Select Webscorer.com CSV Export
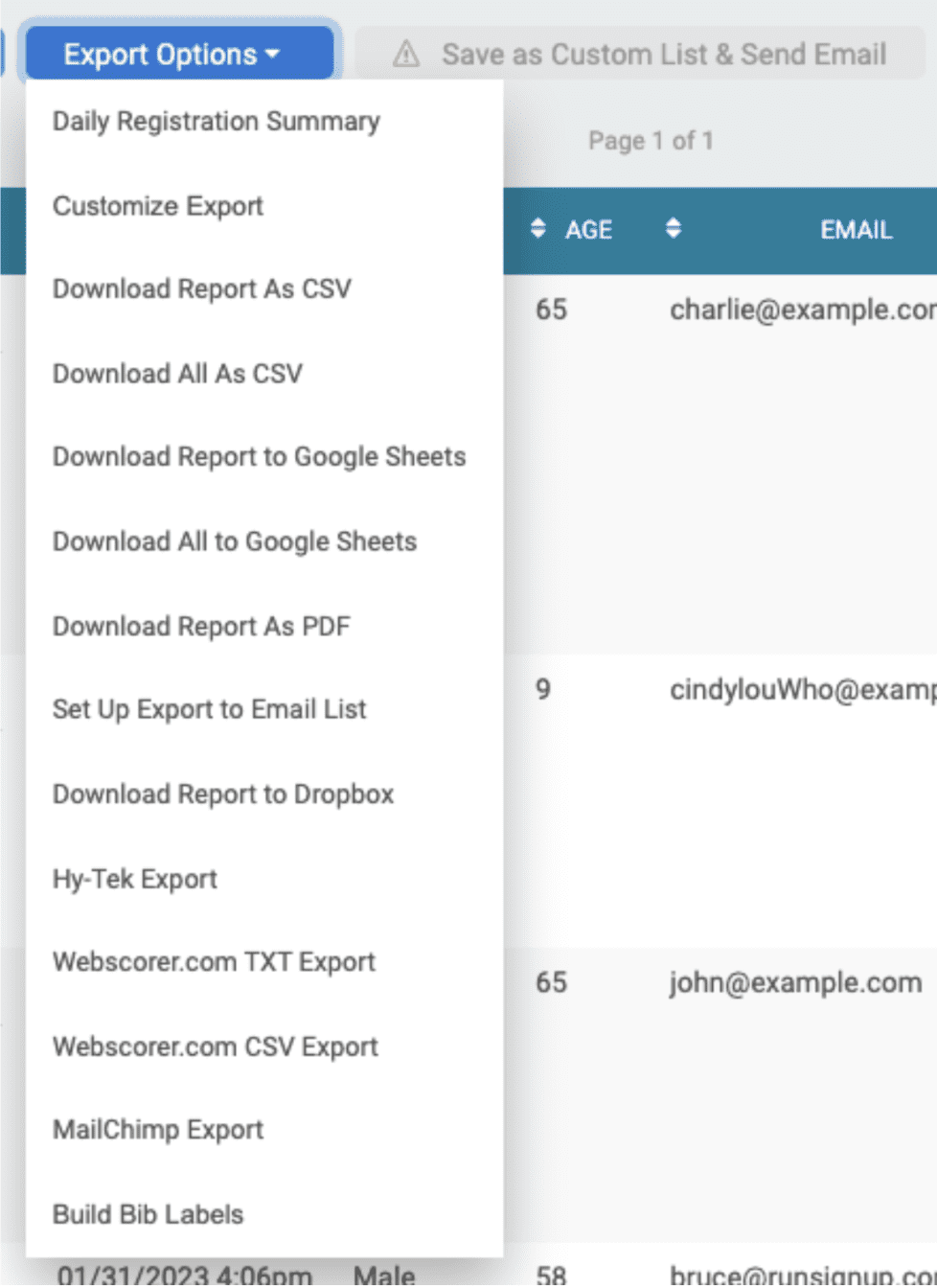 point(215,1046)
